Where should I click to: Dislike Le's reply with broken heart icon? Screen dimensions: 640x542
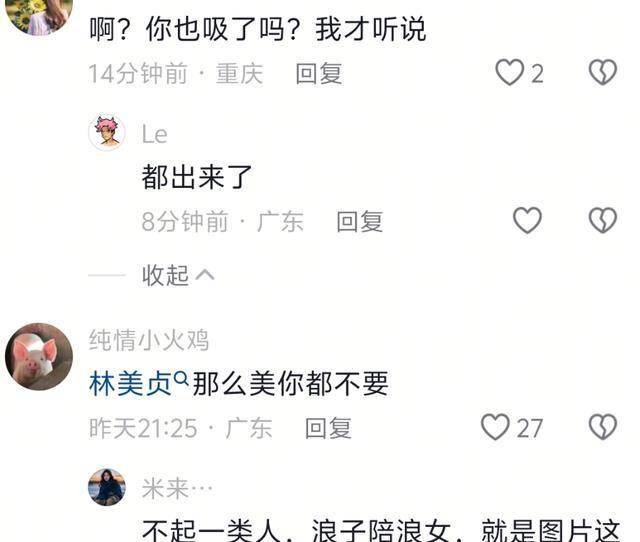(602, 220)
